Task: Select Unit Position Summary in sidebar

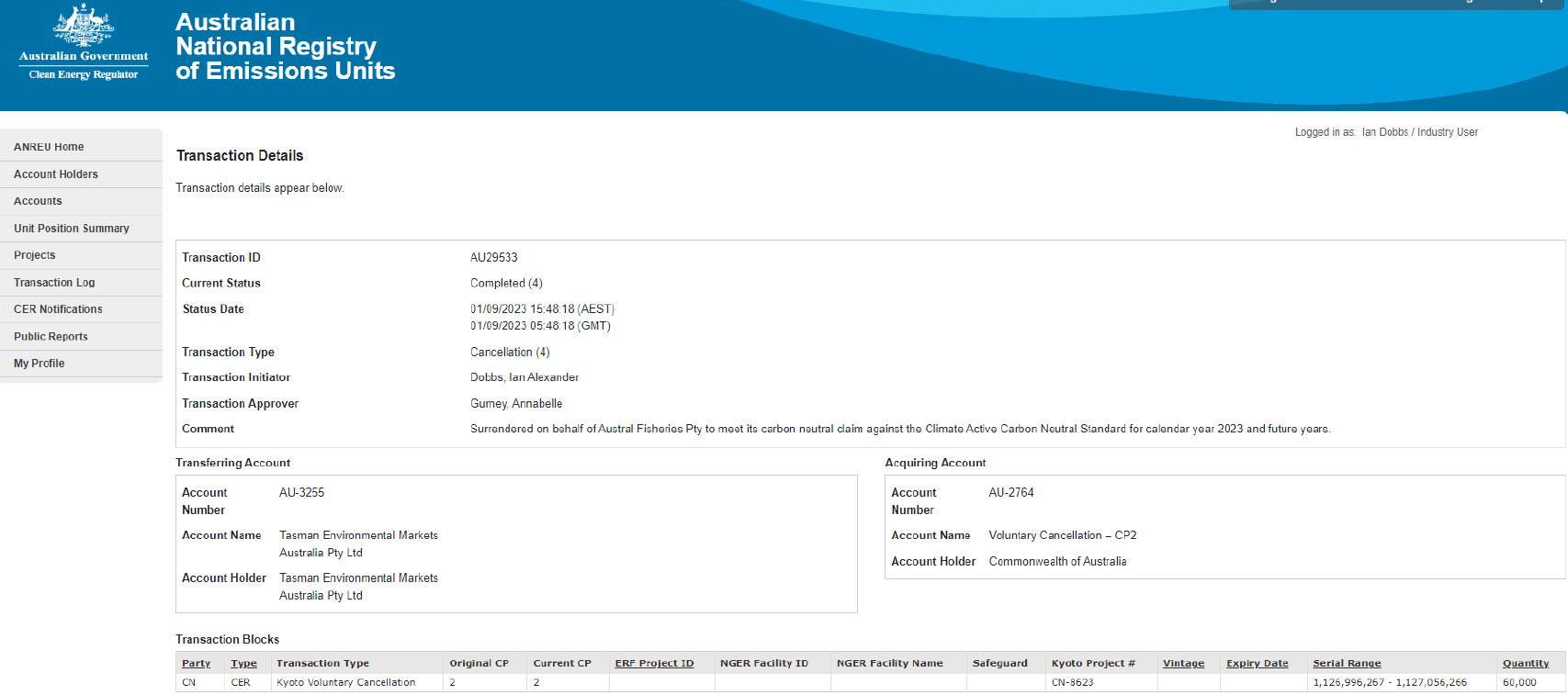Action: click(72, 229)
